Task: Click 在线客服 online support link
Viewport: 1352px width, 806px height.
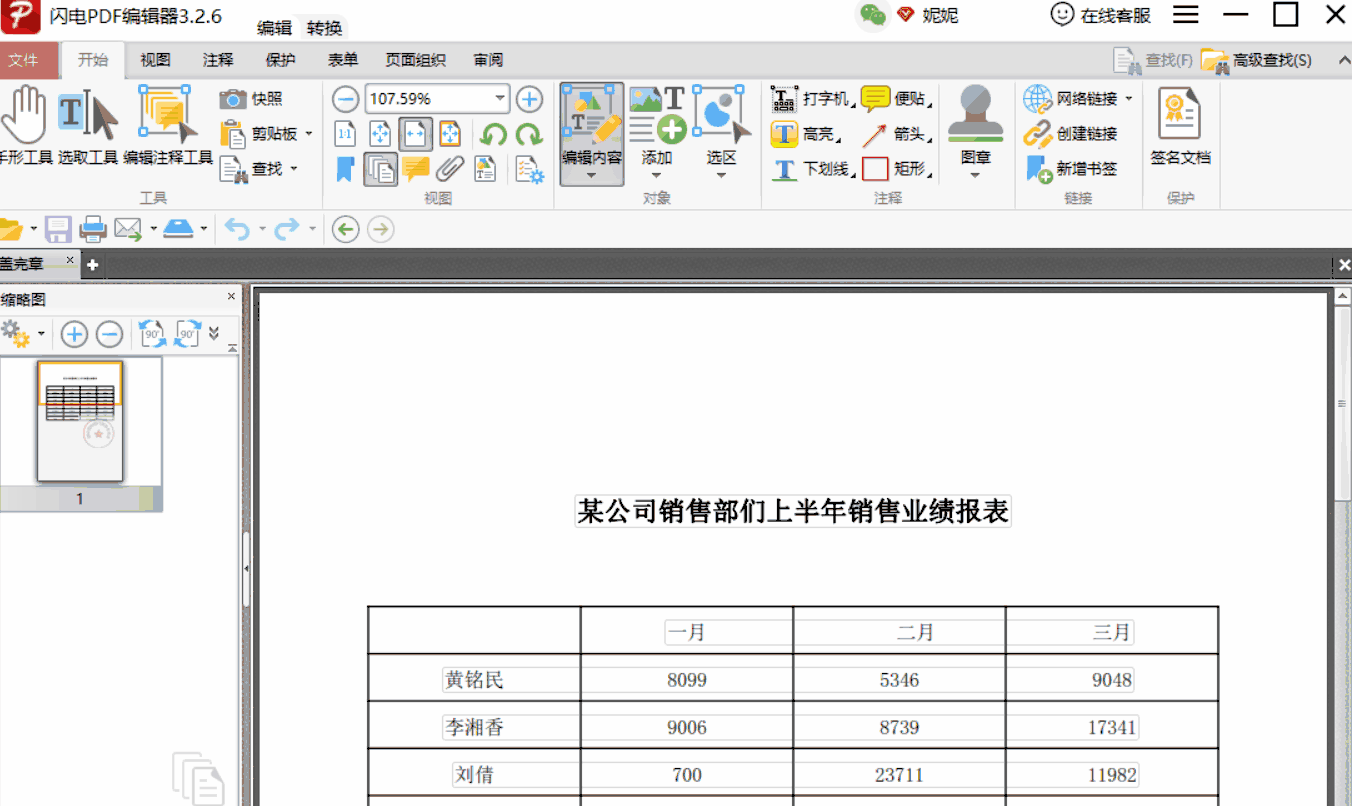Action: [1101, 15]
